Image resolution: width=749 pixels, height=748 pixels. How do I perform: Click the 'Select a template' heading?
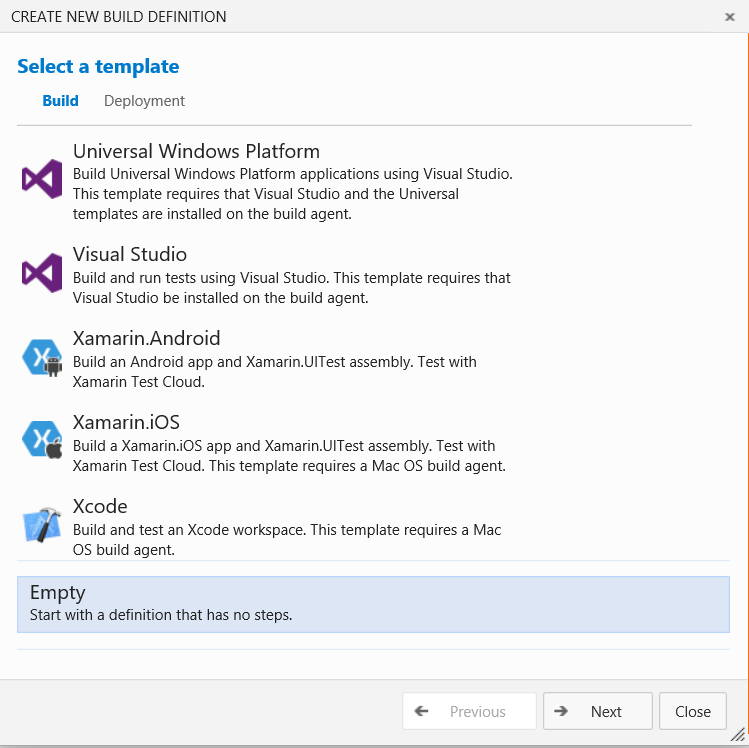98,66
